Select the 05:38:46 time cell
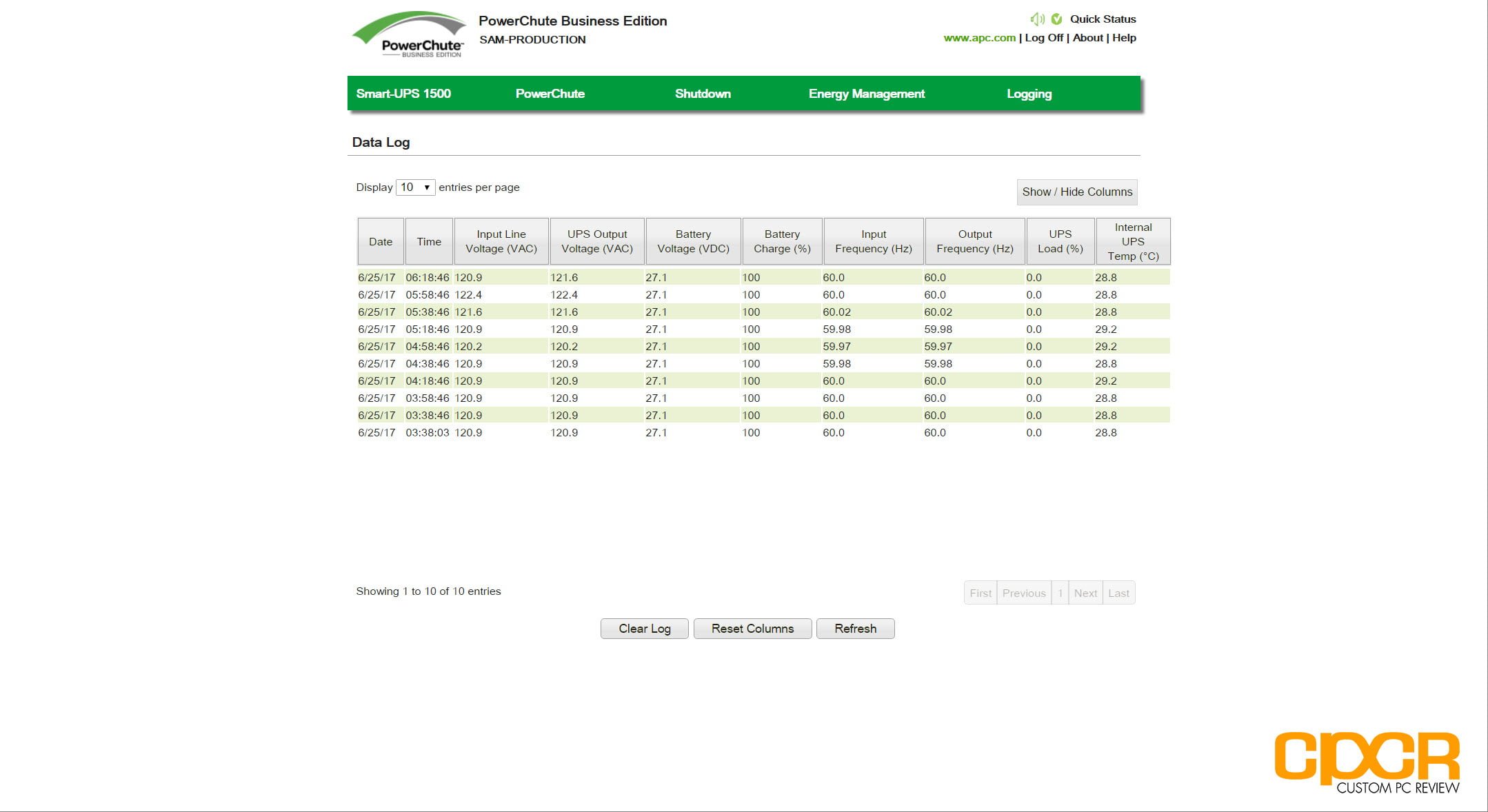The height and width of the screenshot is (812, 1488). [428, 312]
